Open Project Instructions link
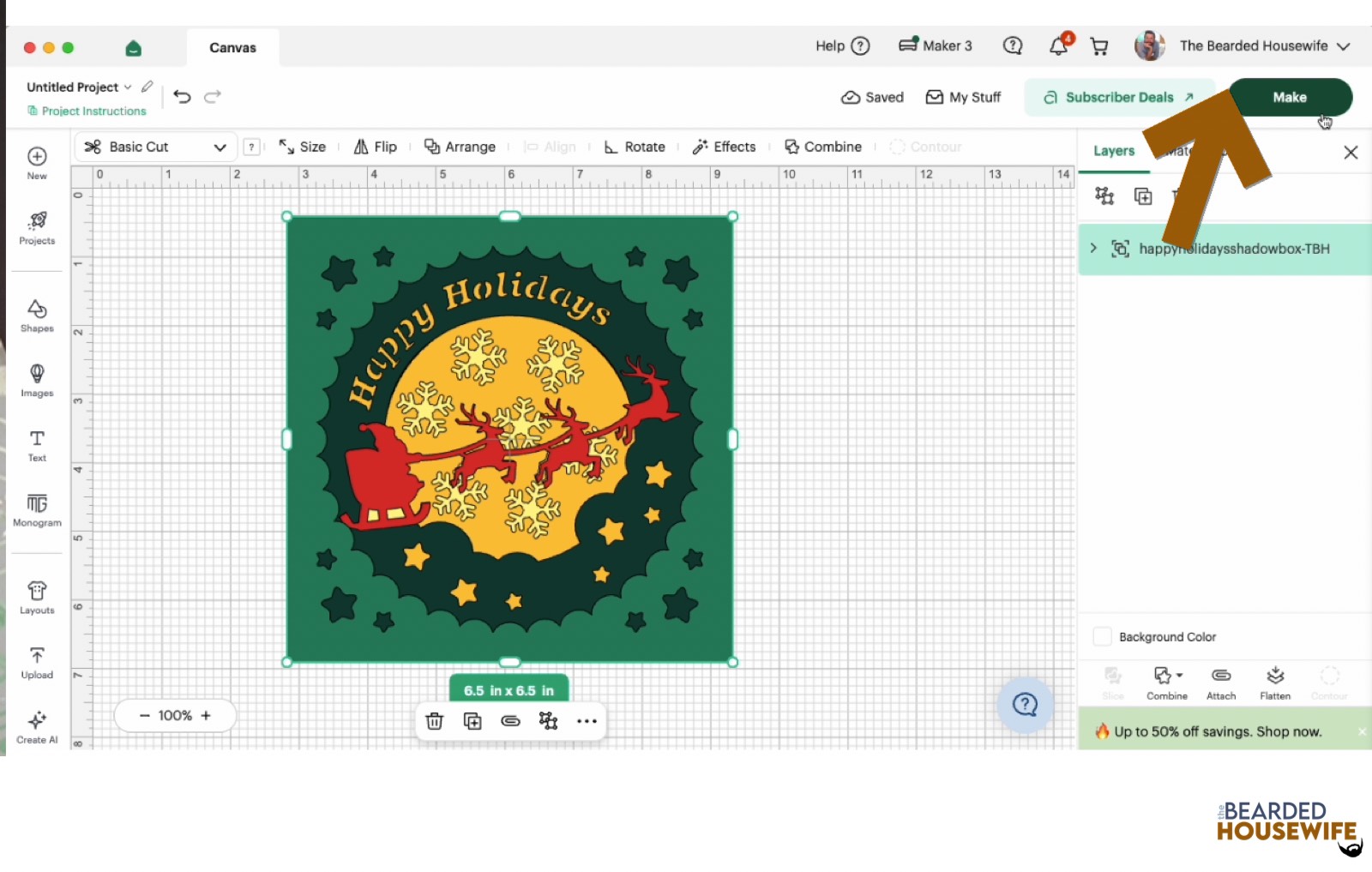Image resolution: width=1372 pixels, height=872 pixels. click(87, 111)
